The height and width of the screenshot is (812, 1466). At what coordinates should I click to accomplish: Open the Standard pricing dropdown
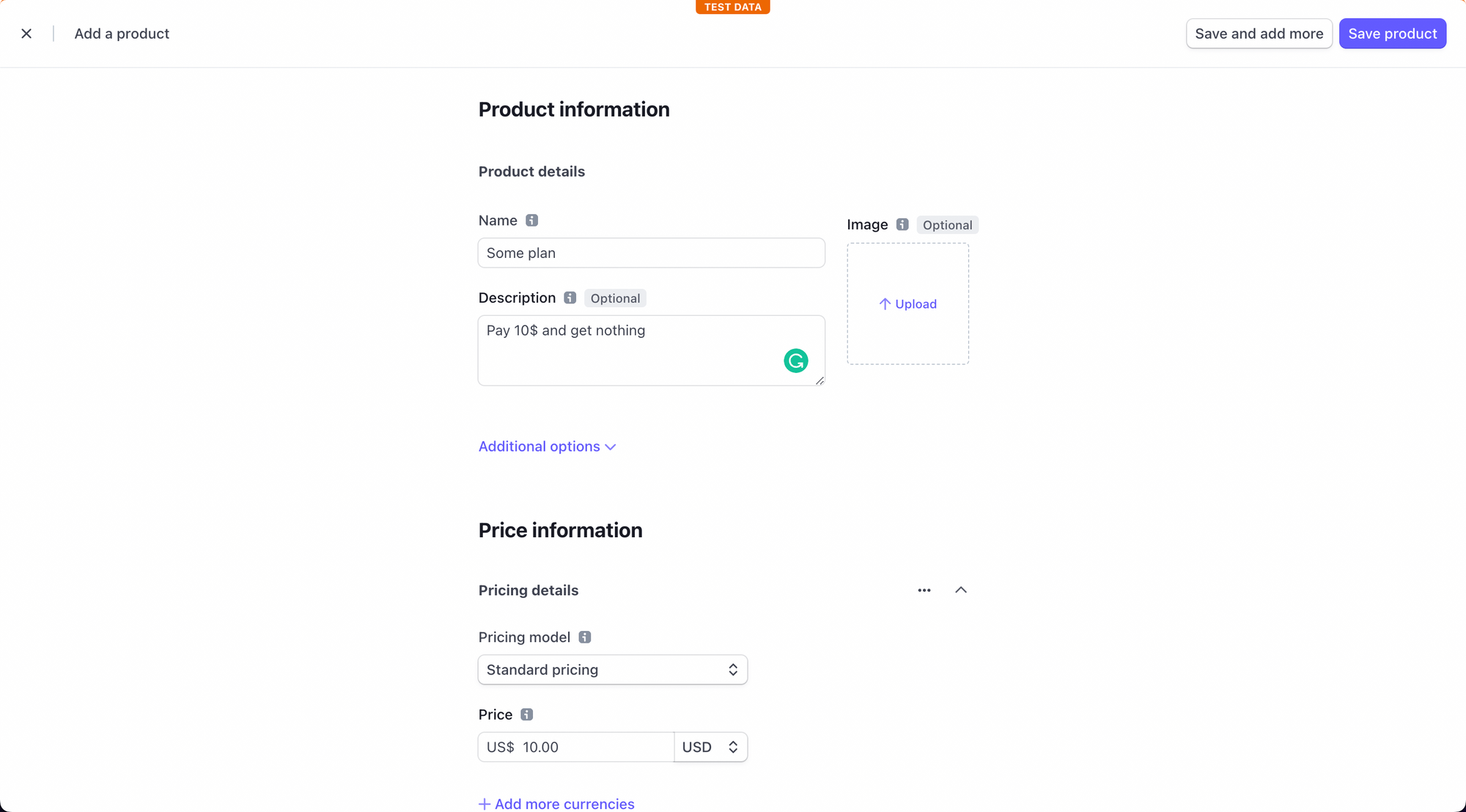pyautogui.click(x=613, y=669)
